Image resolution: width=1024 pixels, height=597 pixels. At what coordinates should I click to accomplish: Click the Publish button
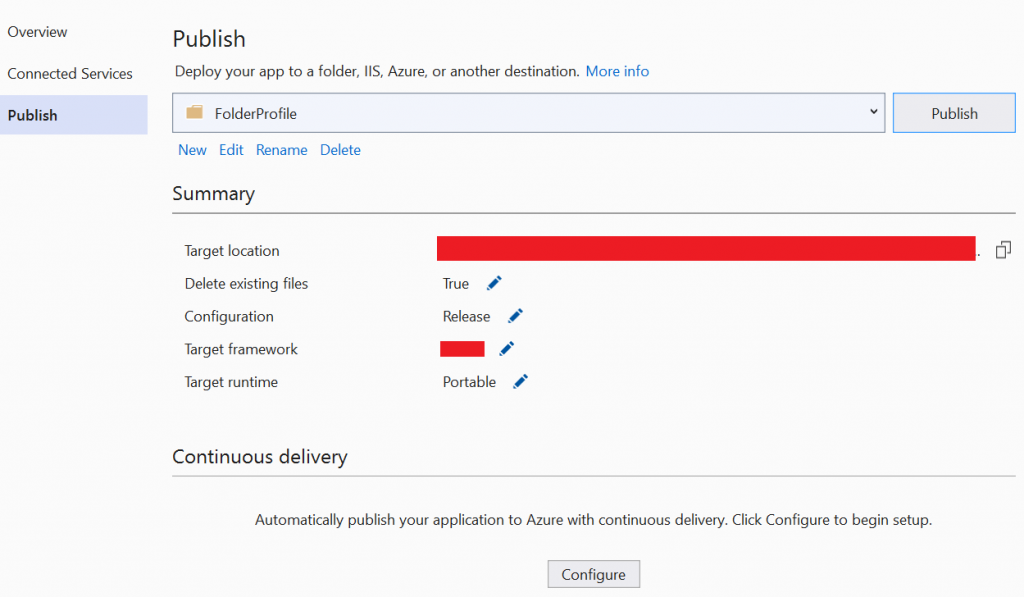(x=953, y=112)
